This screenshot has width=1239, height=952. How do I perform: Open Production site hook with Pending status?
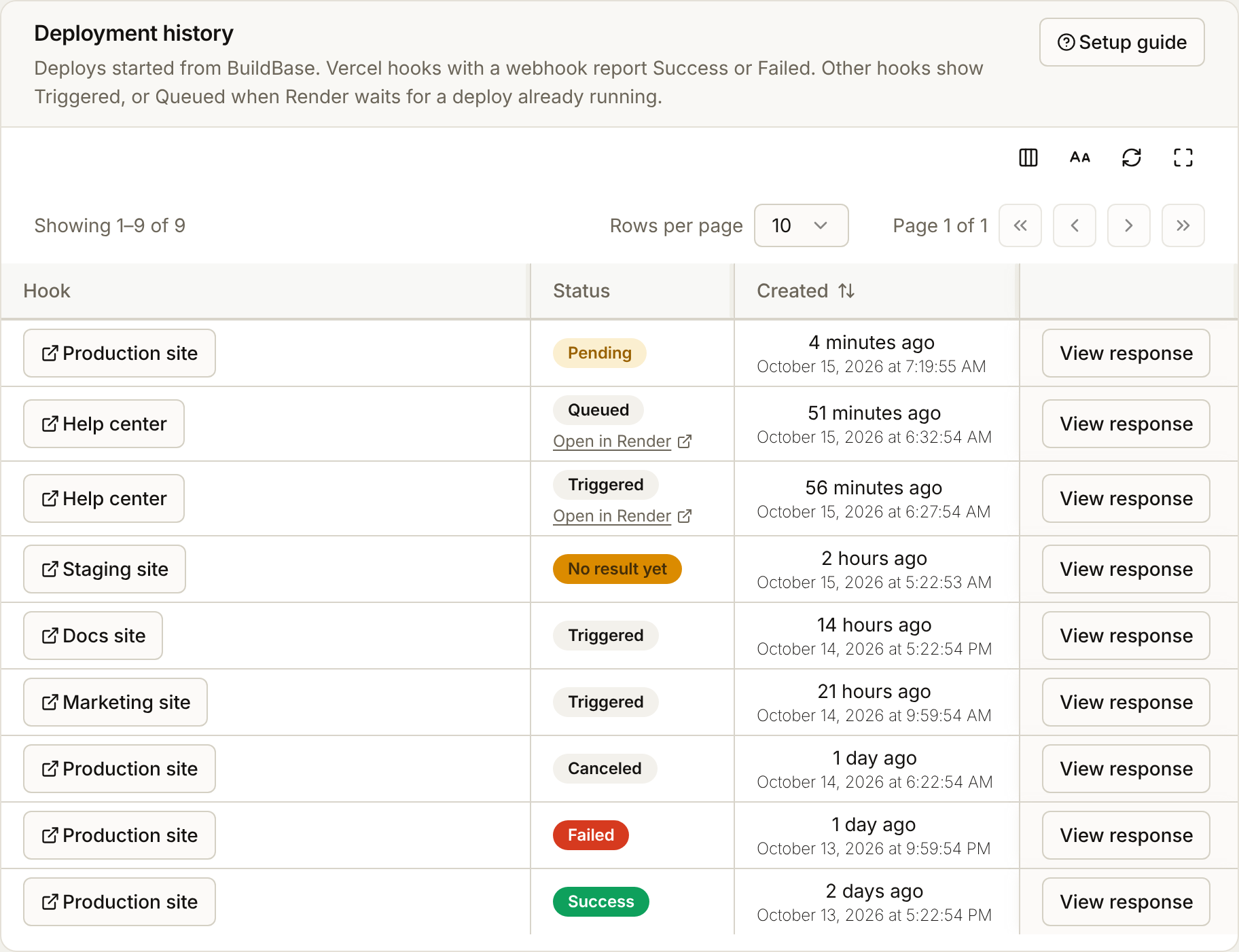click(x=120, y=353)
